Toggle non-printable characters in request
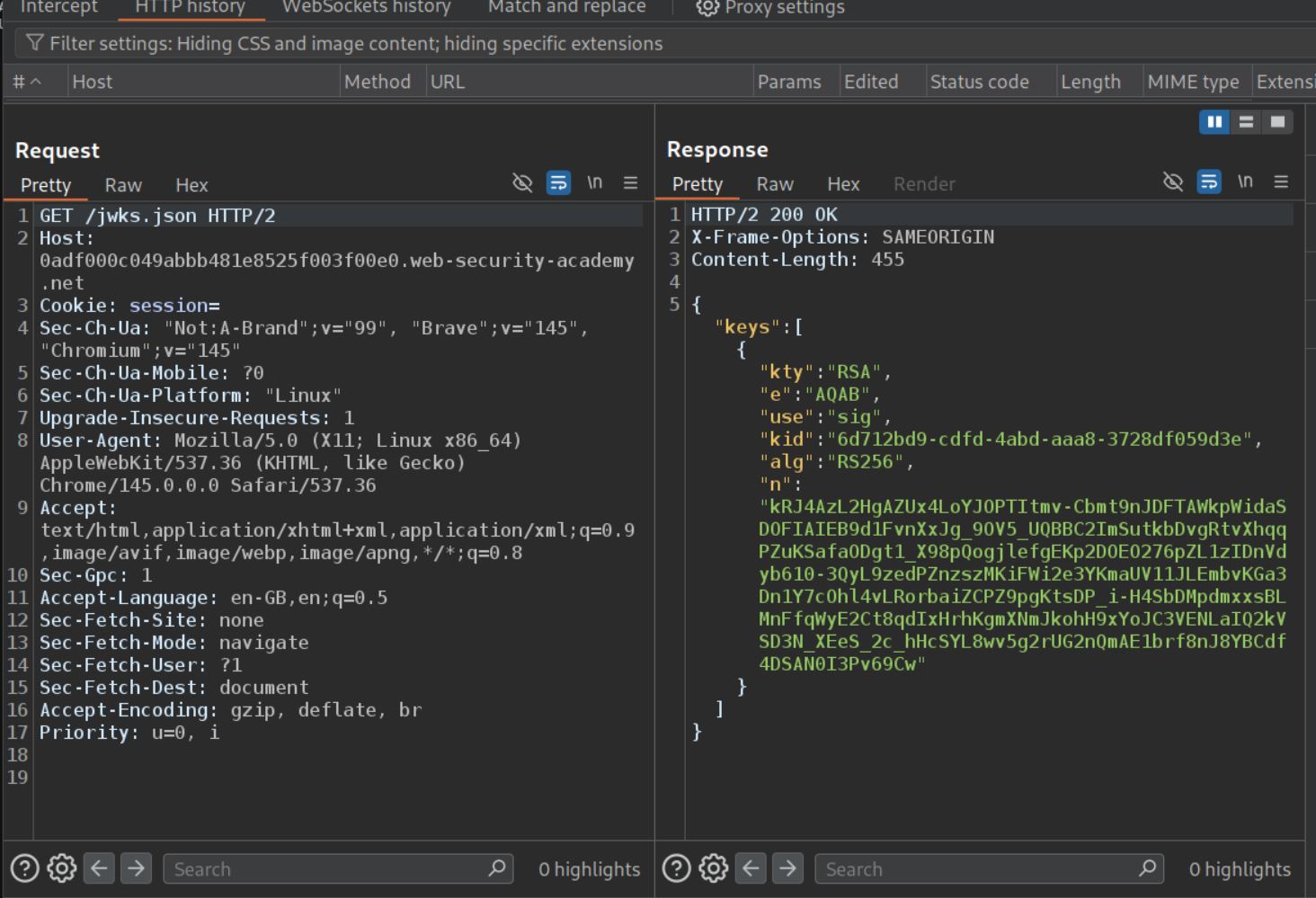1316x898 pixels. click(x=594, y=182)
